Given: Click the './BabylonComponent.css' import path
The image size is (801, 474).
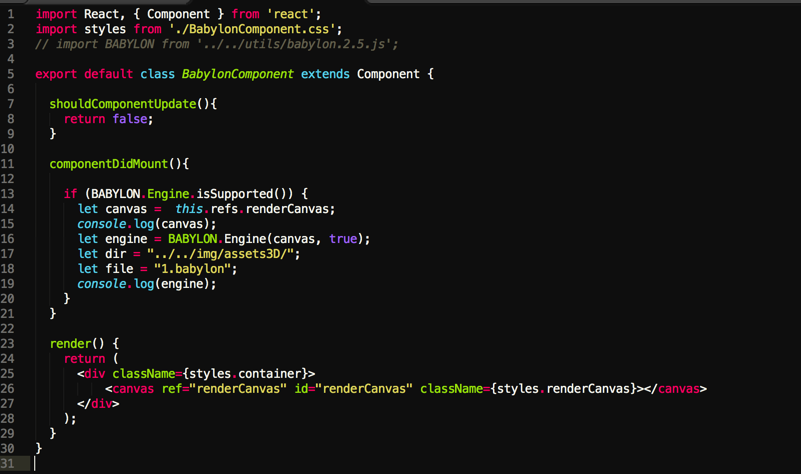Looking at the screenshot, I should (x=252, y=29).
